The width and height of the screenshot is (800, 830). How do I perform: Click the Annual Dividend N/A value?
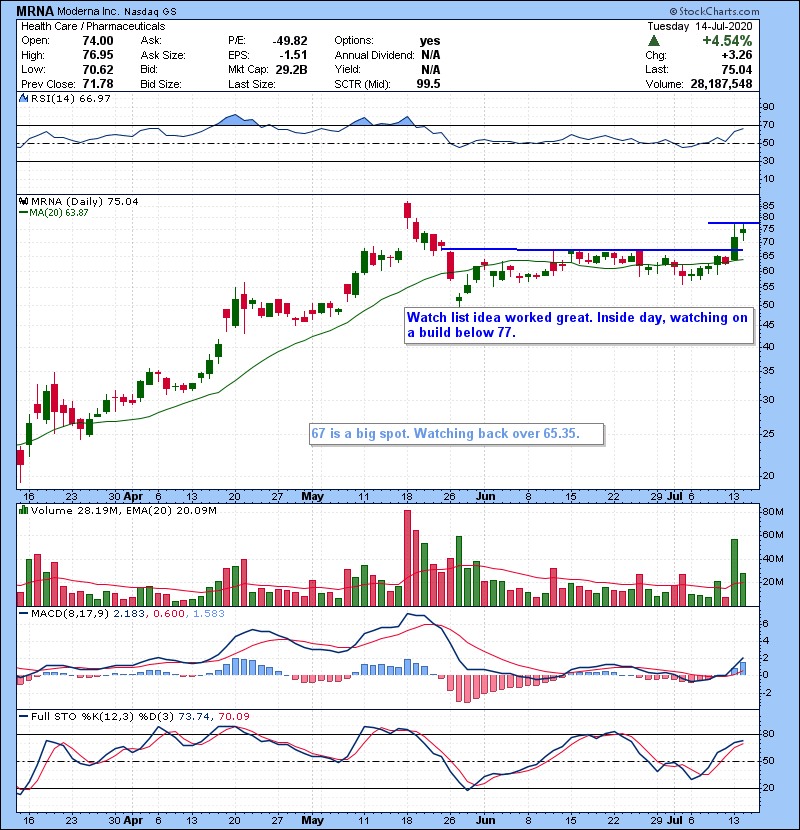tap(430, 55)
